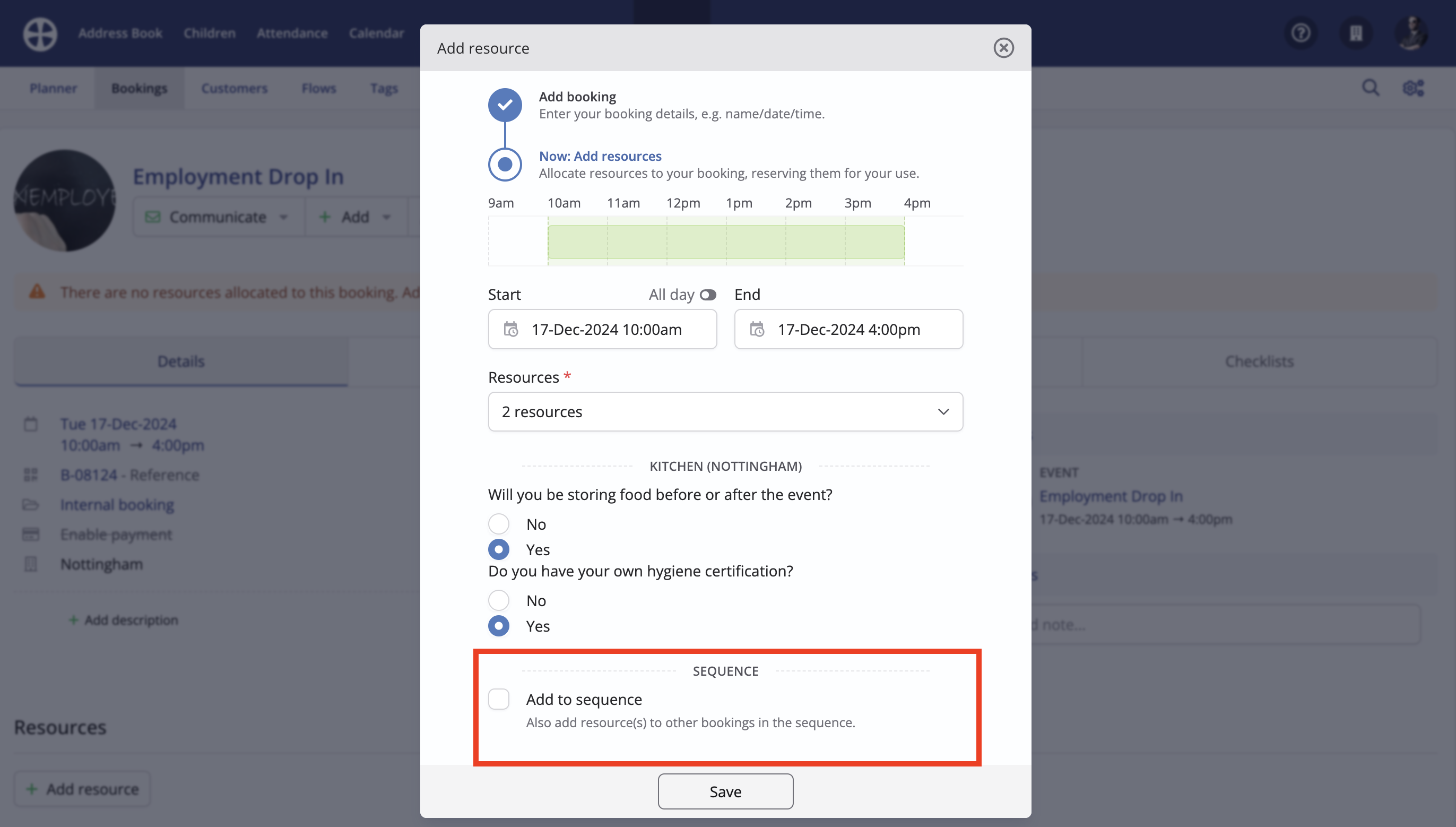Click the Now: Add resources step circle
Viewport: 1456px width, 827px height.
(x=505, y=164)
